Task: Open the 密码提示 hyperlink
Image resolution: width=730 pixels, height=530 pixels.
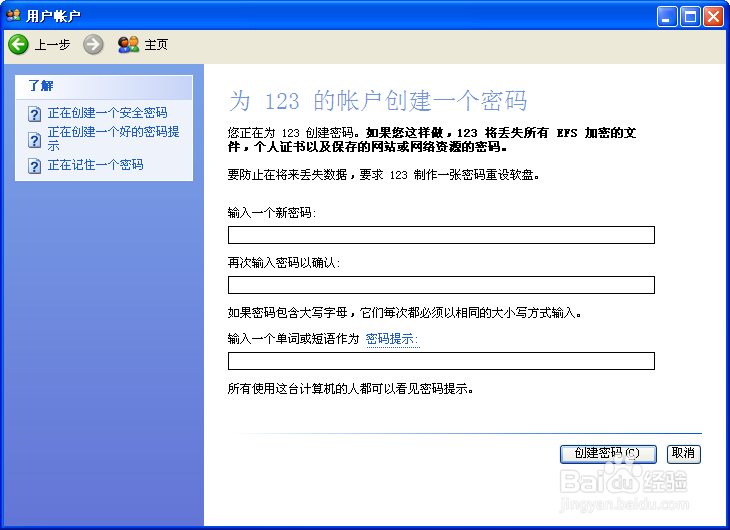Action: pos(392,339)
